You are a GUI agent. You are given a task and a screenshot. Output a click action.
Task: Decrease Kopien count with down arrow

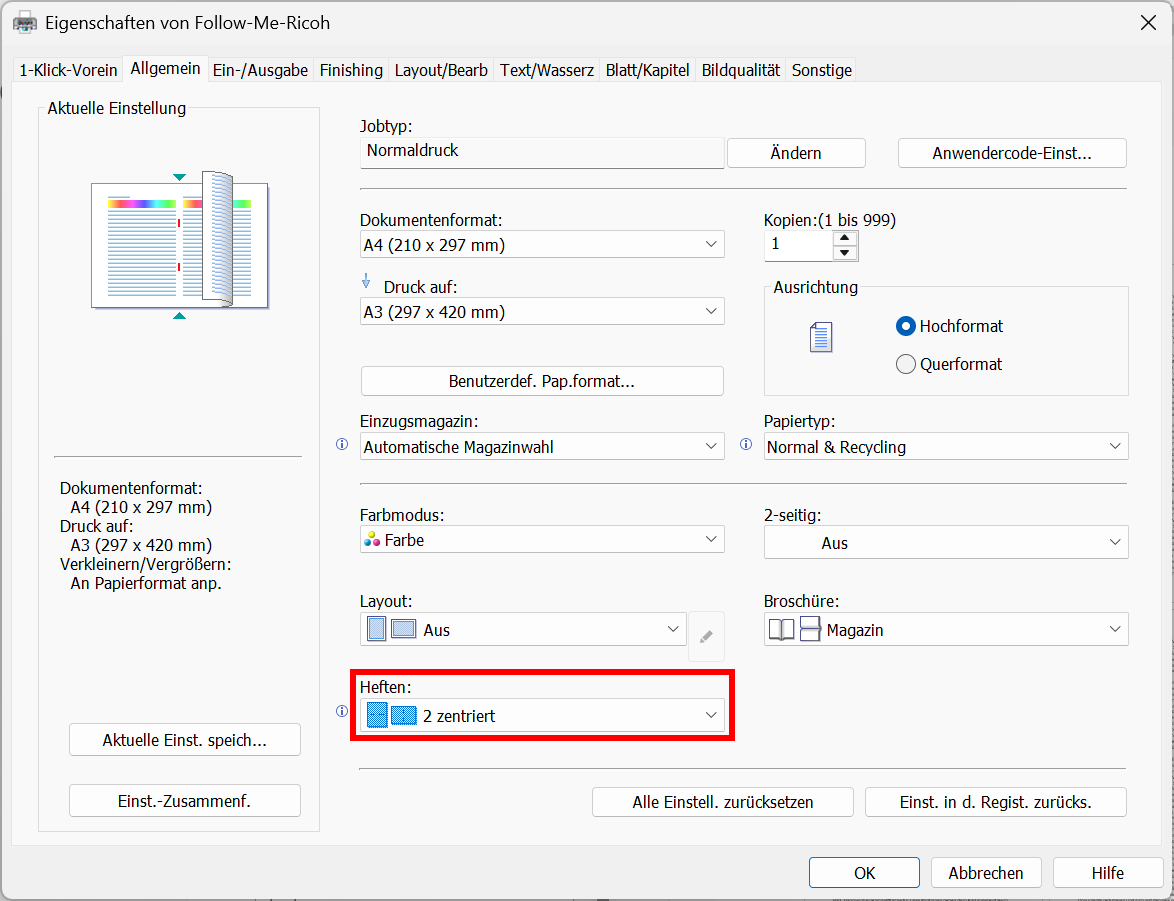(846, 252)
